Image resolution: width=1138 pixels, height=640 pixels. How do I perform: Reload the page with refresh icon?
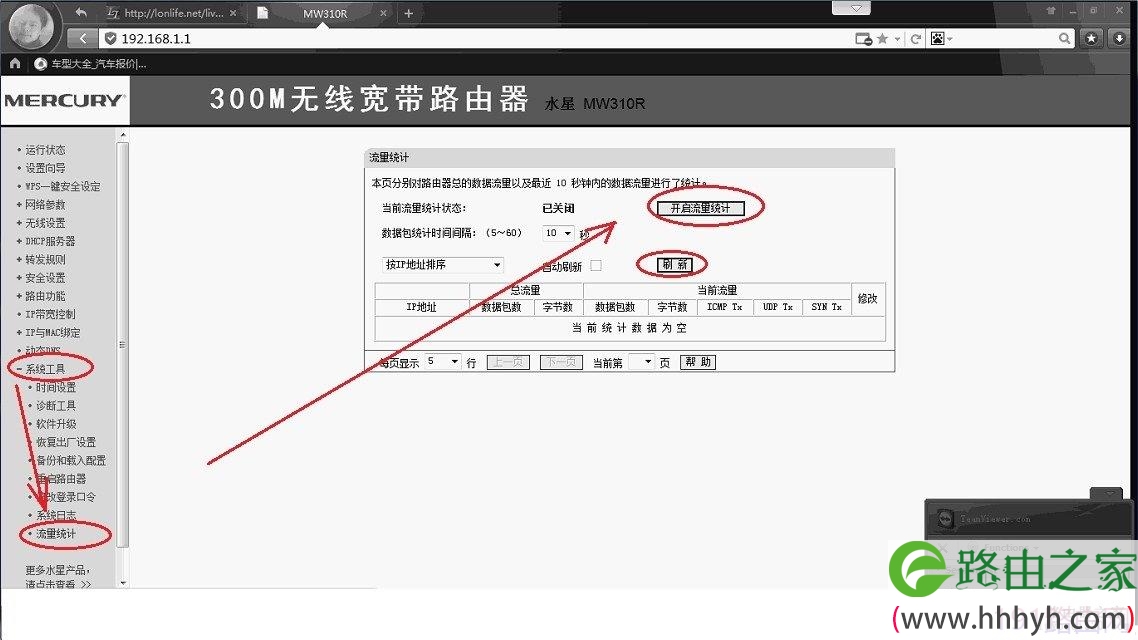click(916, 39)
